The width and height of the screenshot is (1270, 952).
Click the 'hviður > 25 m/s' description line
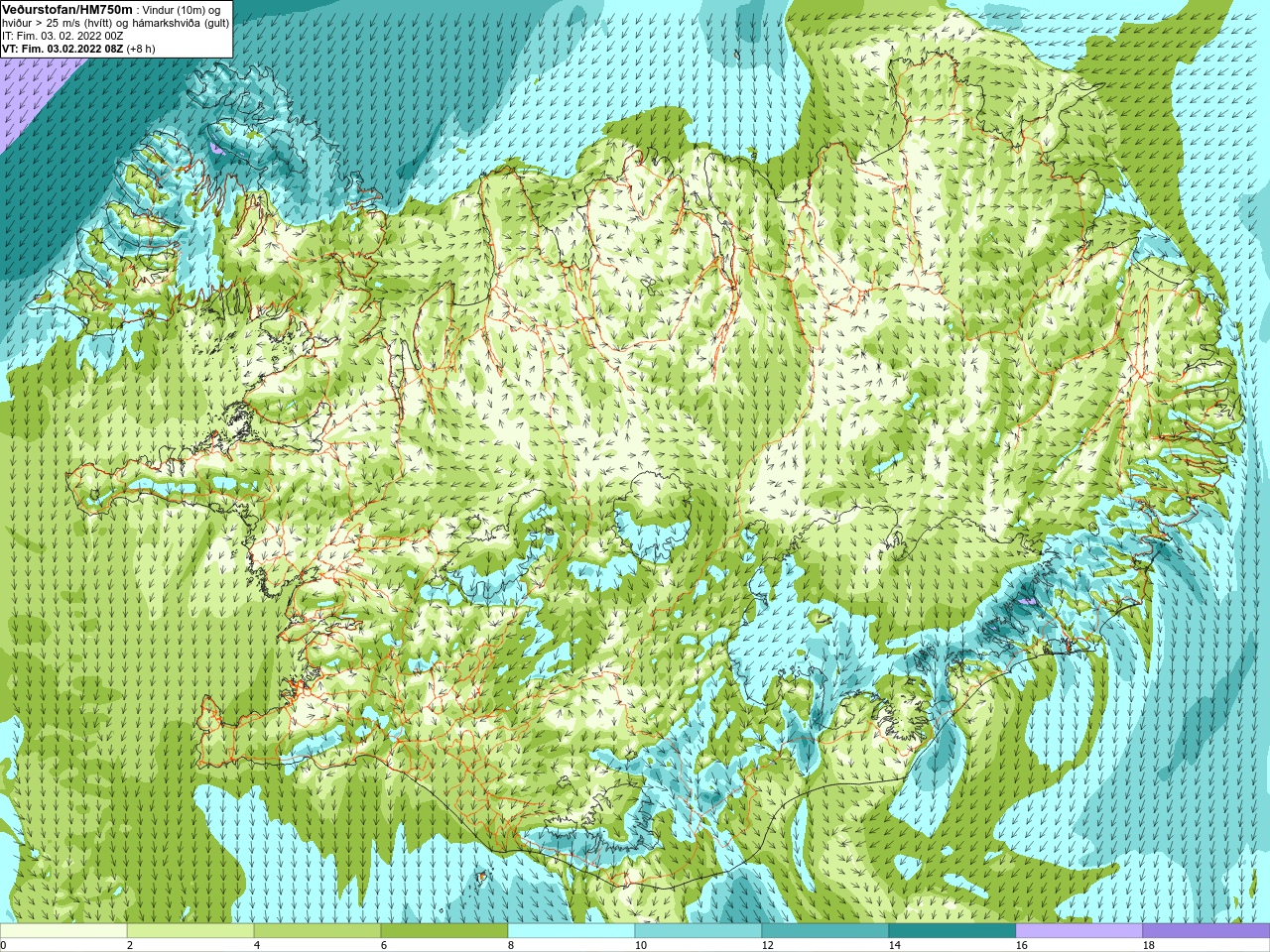tap(115, 22)
